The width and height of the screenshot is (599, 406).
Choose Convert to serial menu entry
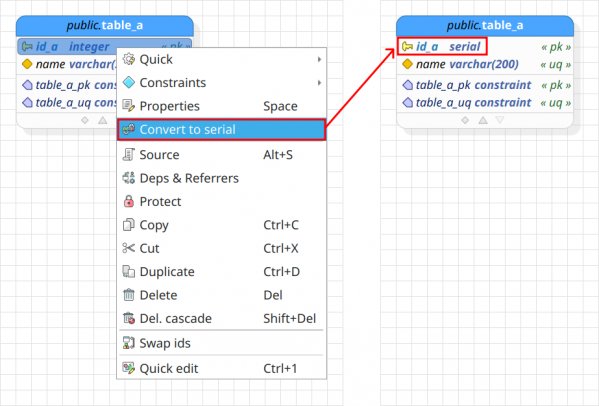point(222,129)
